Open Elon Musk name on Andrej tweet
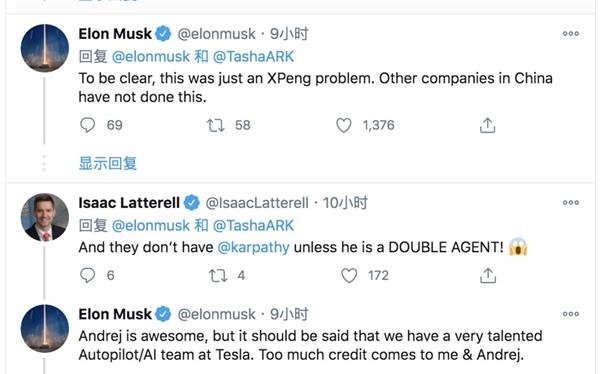Viewport: 600px width, 374px height. click(x=115, y=314)
